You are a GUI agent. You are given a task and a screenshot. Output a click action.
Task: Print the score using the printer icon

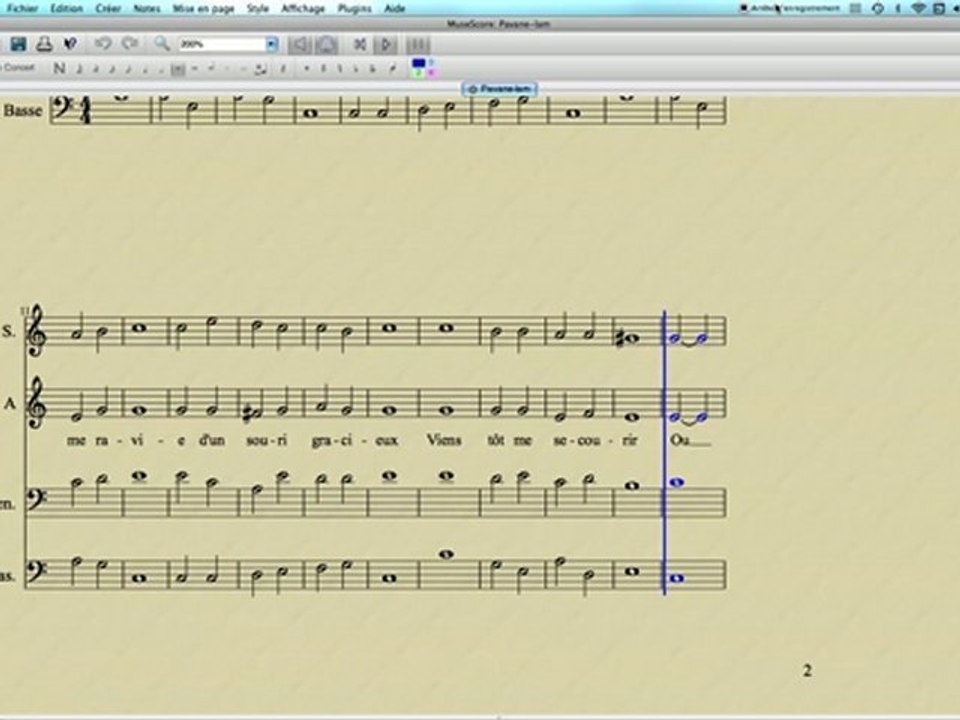(43, 44)
